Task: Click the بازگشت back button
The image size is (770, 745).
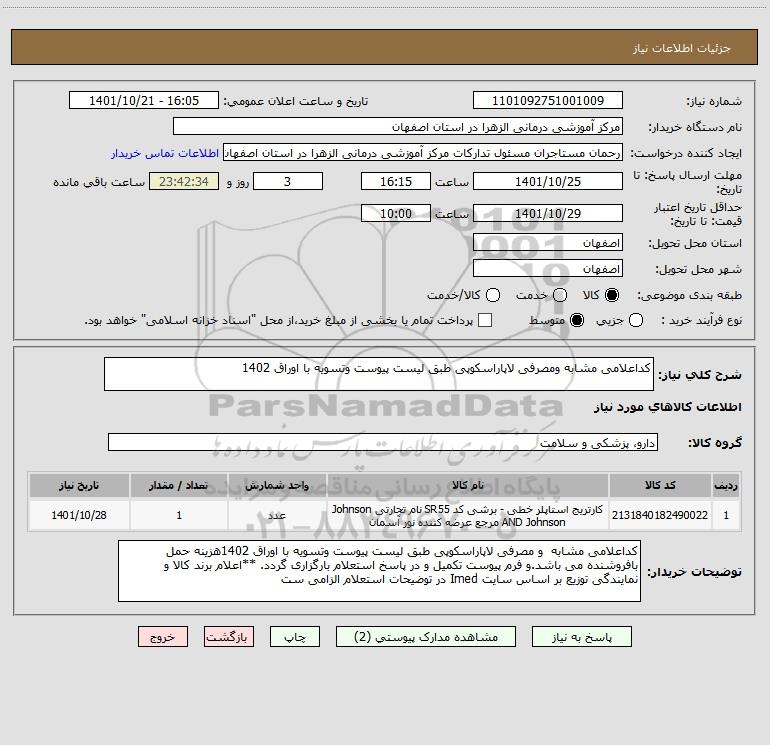Action: tap(229, 637)
